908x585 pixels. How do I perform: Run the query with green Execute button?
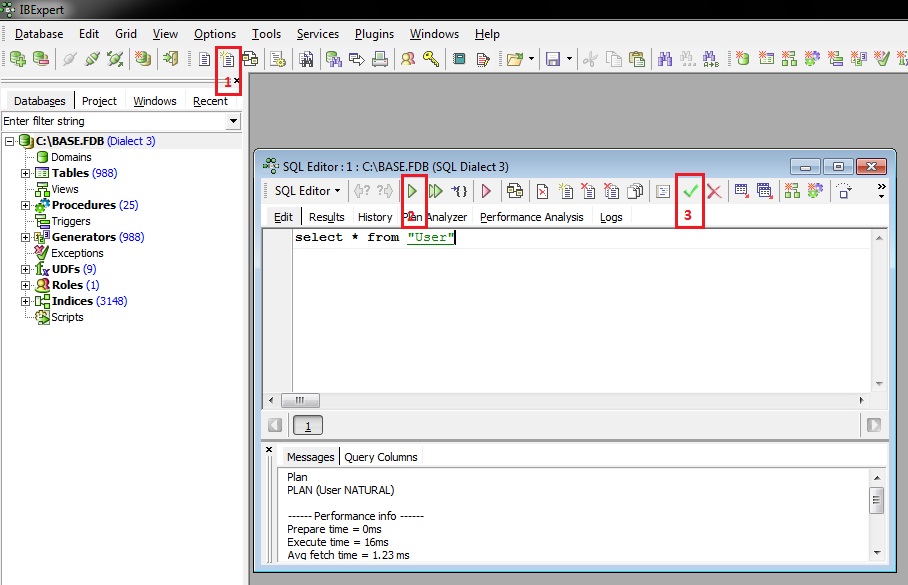pos(412,191)
